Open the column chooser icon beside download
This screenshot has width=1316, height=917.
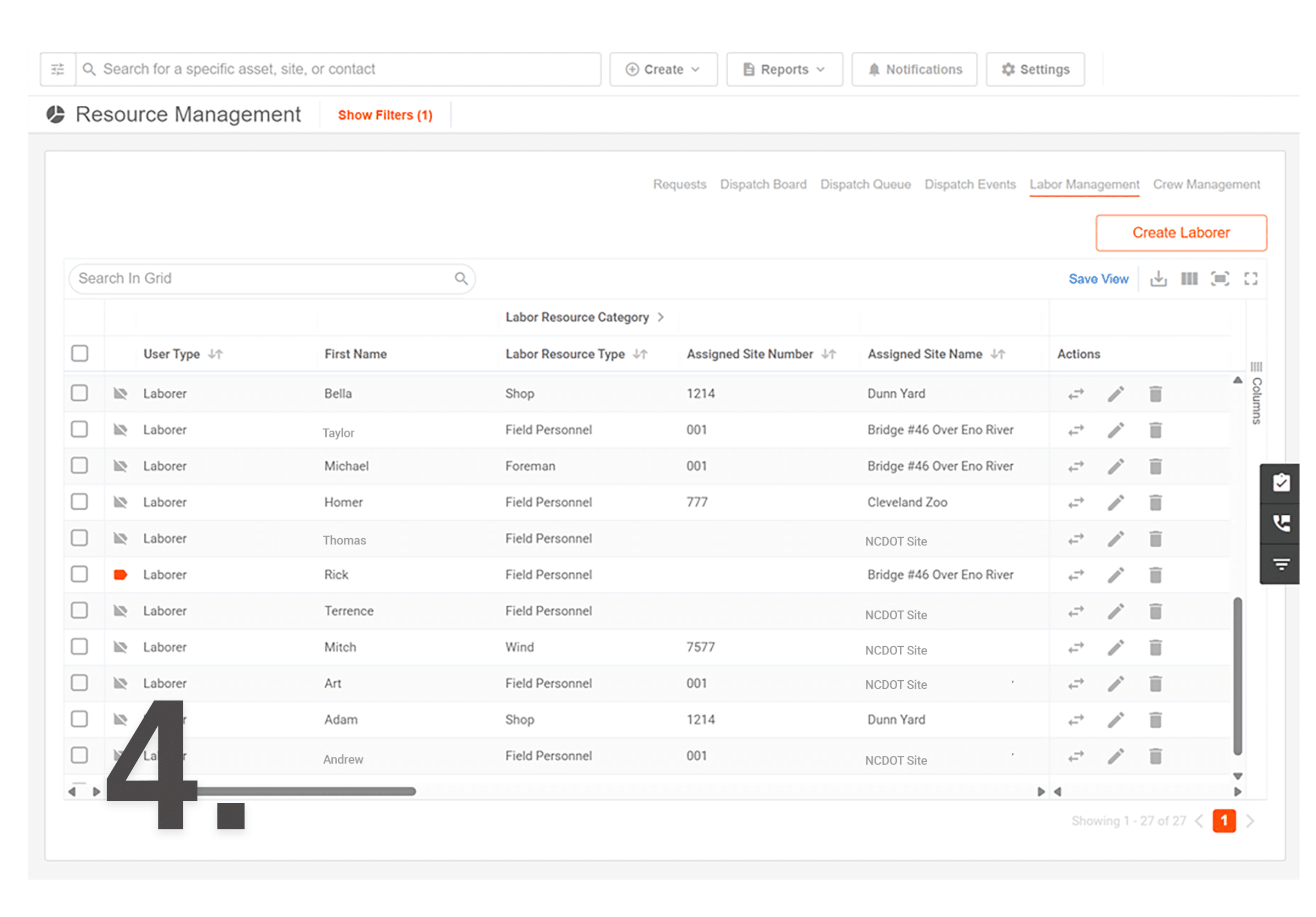pyautogui.click(x=1189, y=279)
